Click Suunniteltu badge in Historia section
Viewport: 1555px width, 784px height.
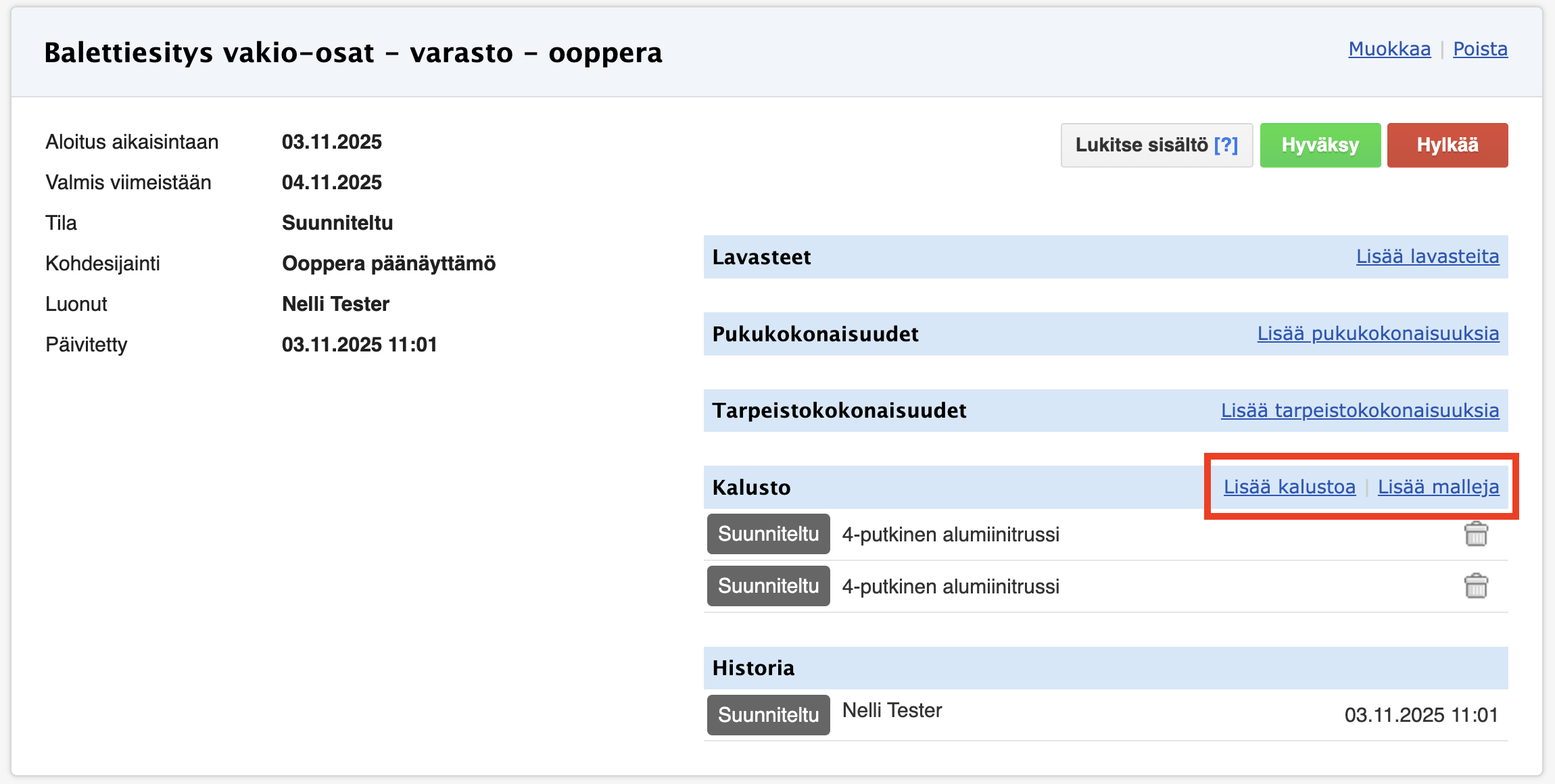tap(768, 714)
